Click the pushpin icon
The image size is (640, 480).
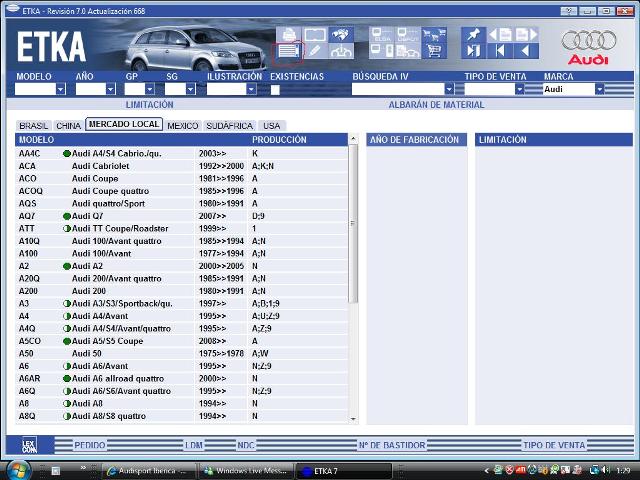pyautogui.click(x=473, y=34)
